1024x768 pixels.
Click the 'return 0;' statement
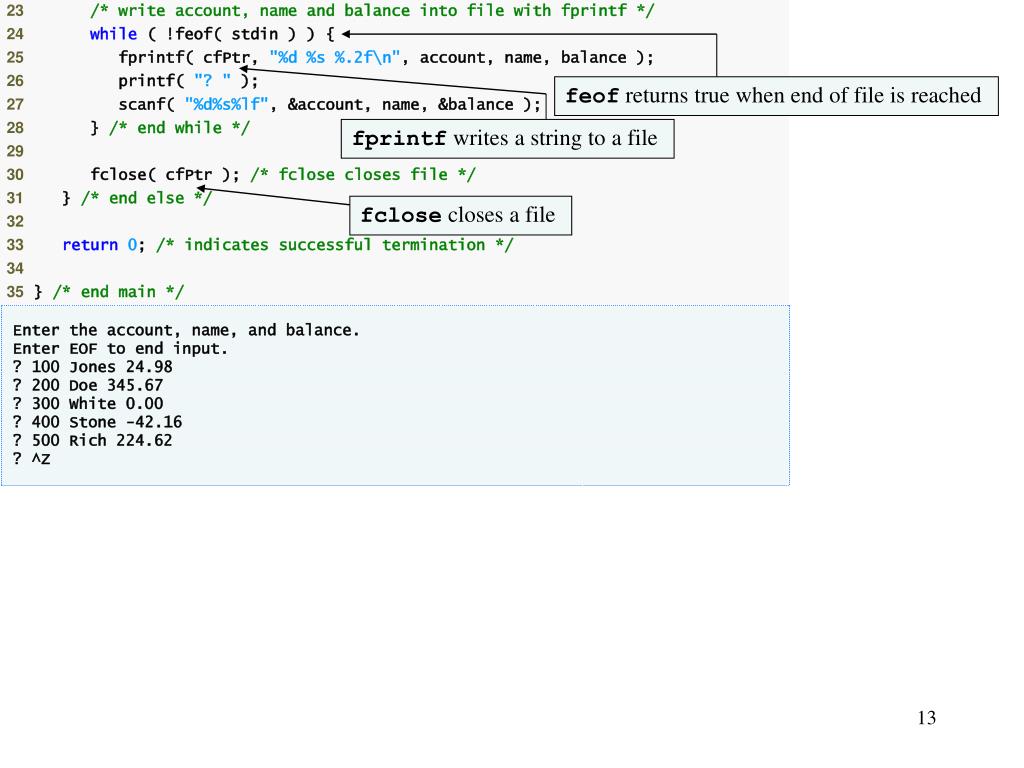[x=104, y=245]
